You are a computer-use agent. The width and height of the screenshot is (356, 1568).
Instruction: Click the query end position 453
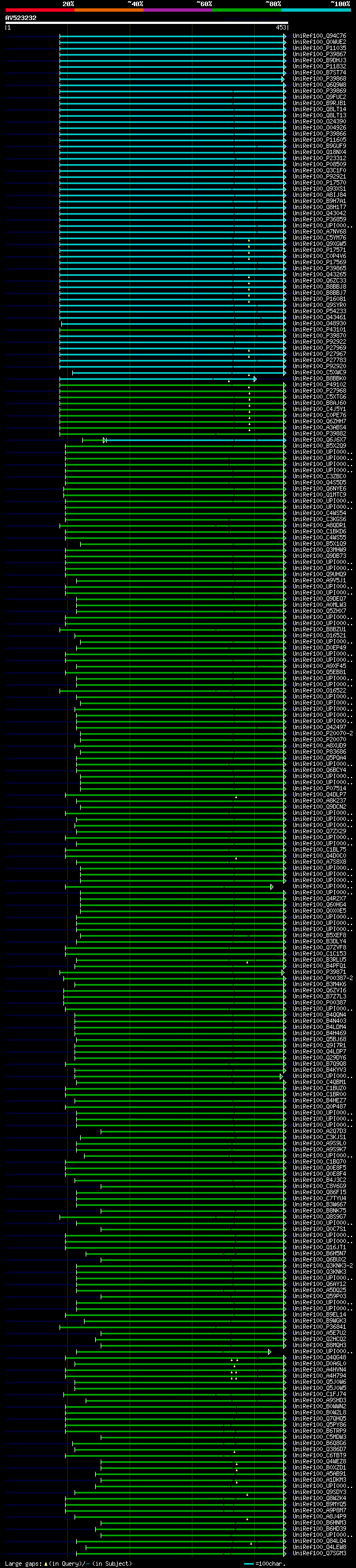point(280,27)
